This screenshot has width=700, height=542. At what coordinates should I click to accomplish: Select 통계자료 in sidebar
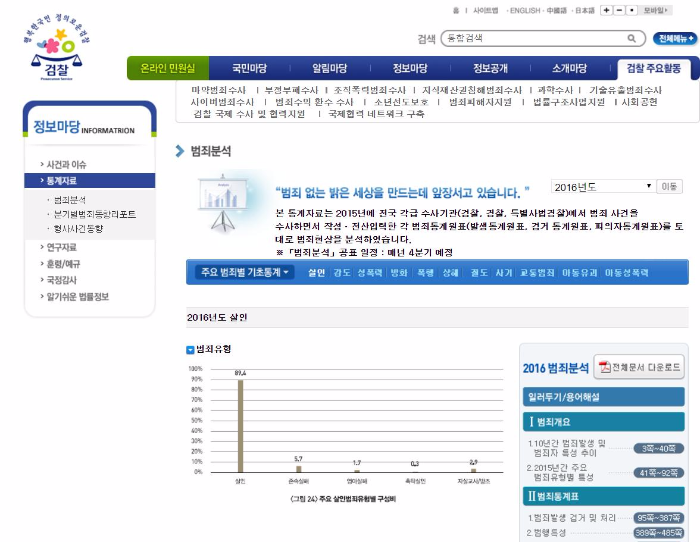point(90,180)
